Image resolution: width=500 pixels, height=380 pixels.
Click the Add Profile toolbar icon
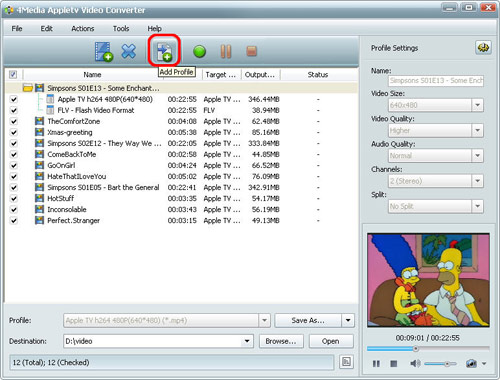pos(164,52)
